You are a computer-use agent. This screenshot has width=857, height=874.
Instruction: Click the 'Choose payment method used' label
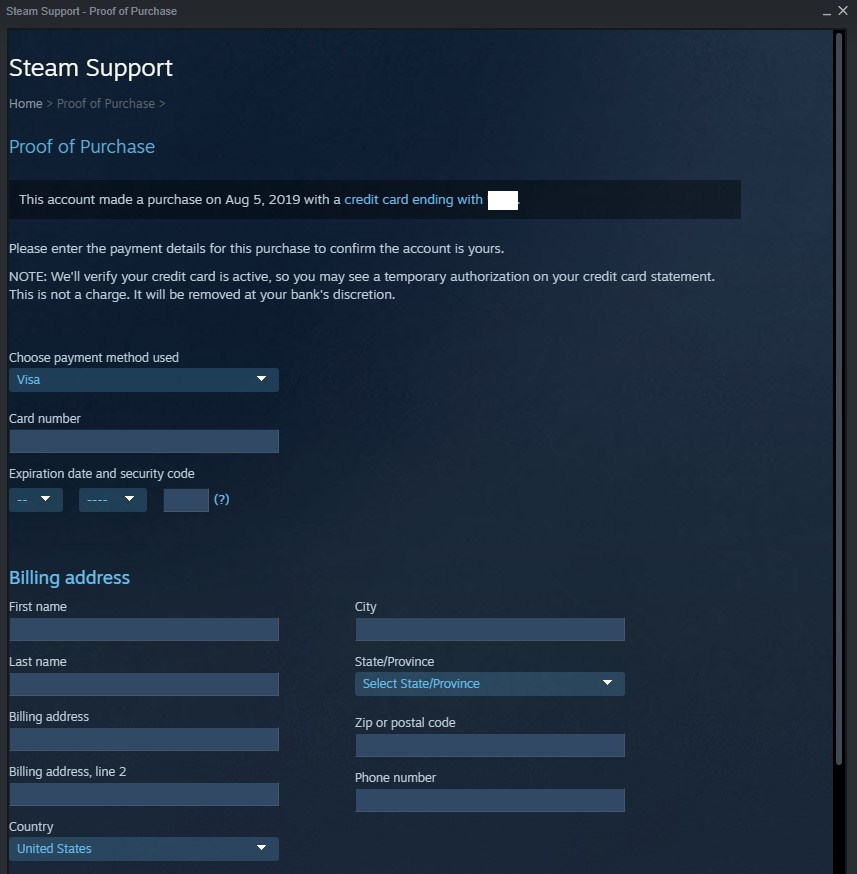94,357
